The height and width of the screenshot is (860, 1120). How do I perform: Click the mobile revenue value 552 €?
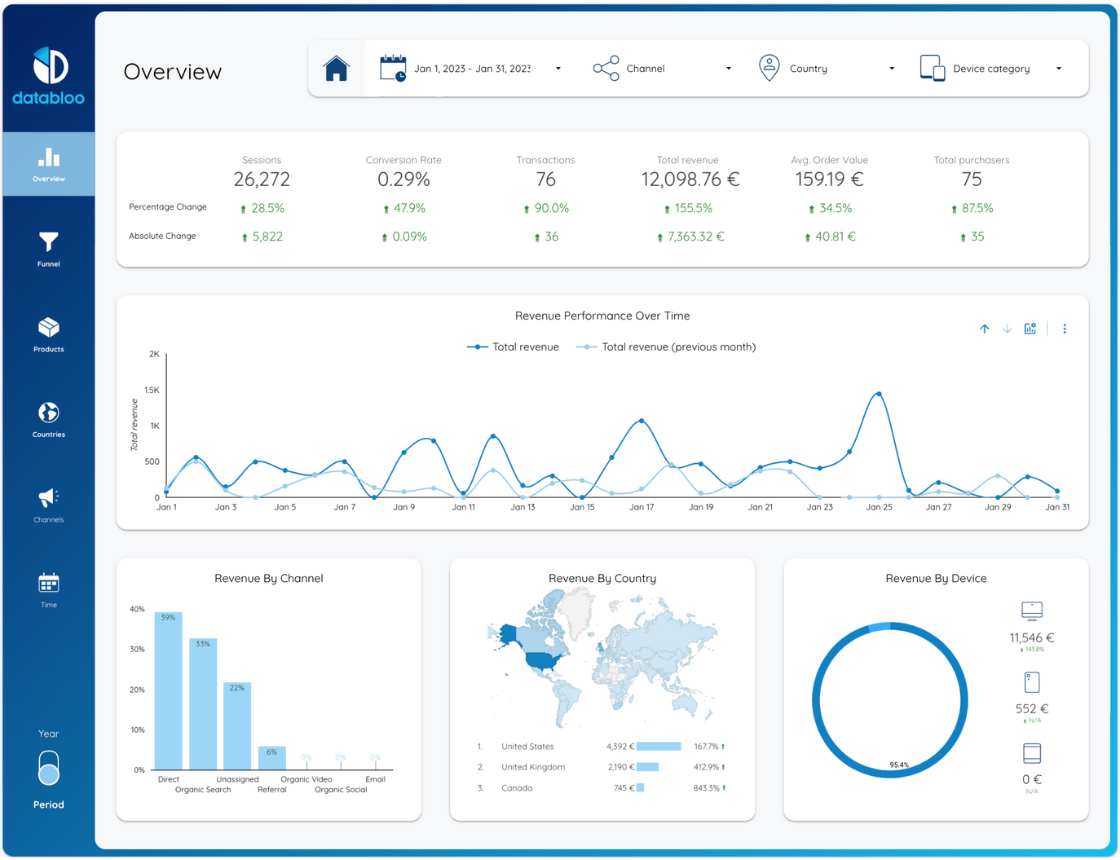point(1031,709)
